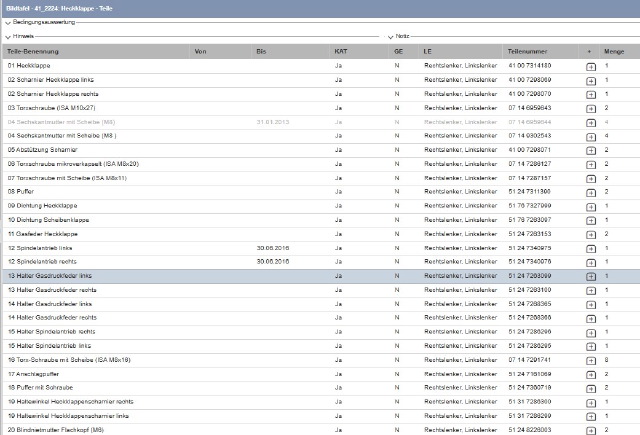Select row 01 Heckklappe

coord(321,66)
